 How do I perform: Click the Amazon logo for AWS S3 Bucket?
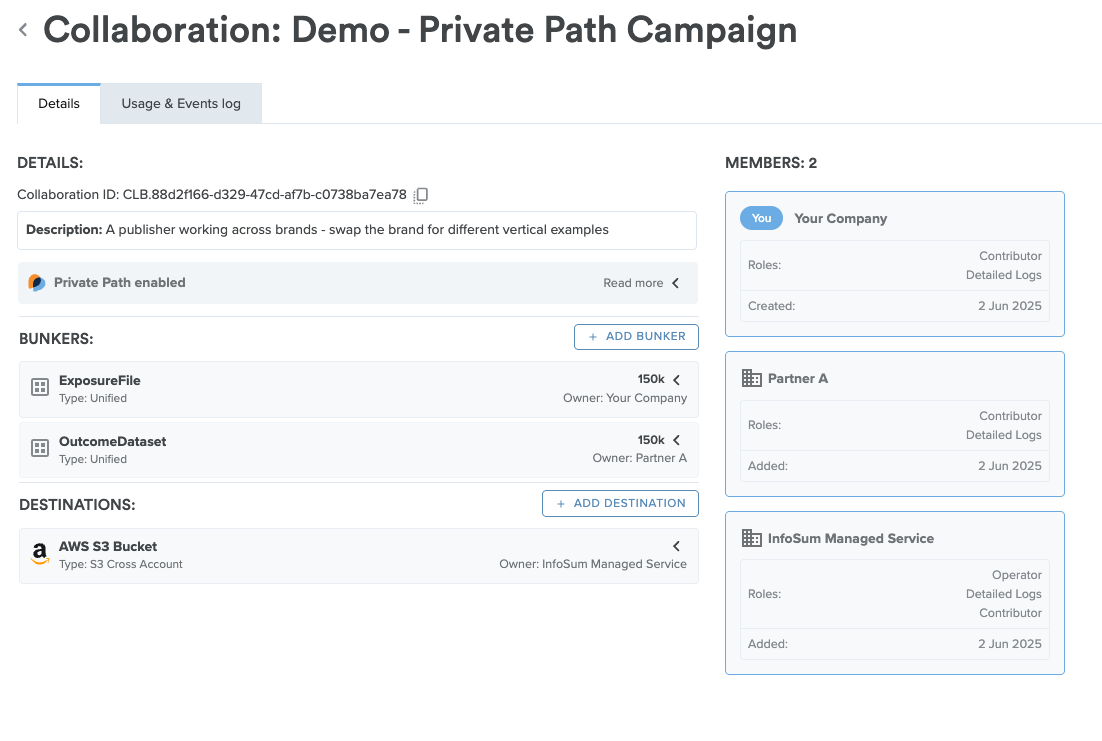pos(40,554)
